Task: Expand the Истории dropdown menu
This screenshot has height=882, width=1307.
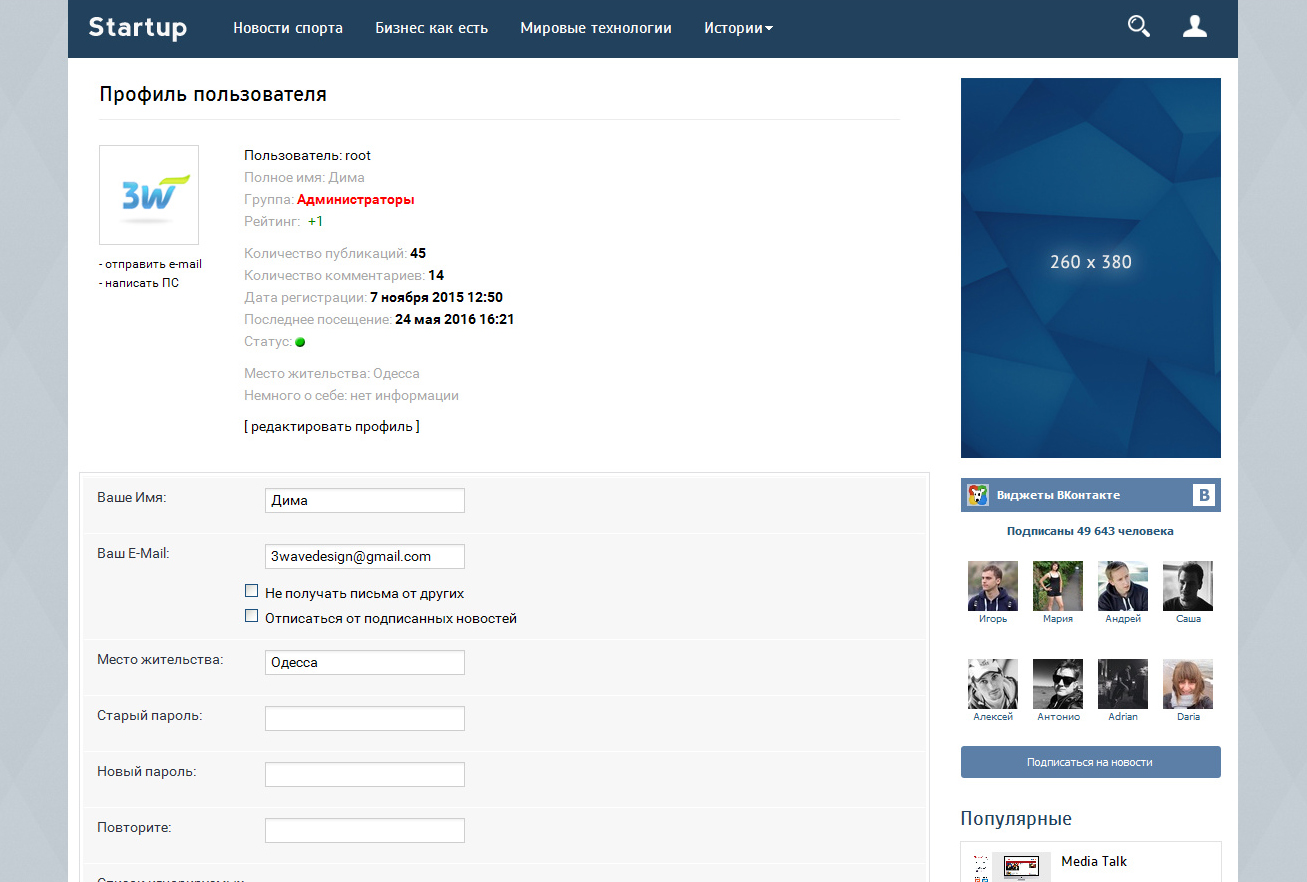Action: (x=738, y=28)
